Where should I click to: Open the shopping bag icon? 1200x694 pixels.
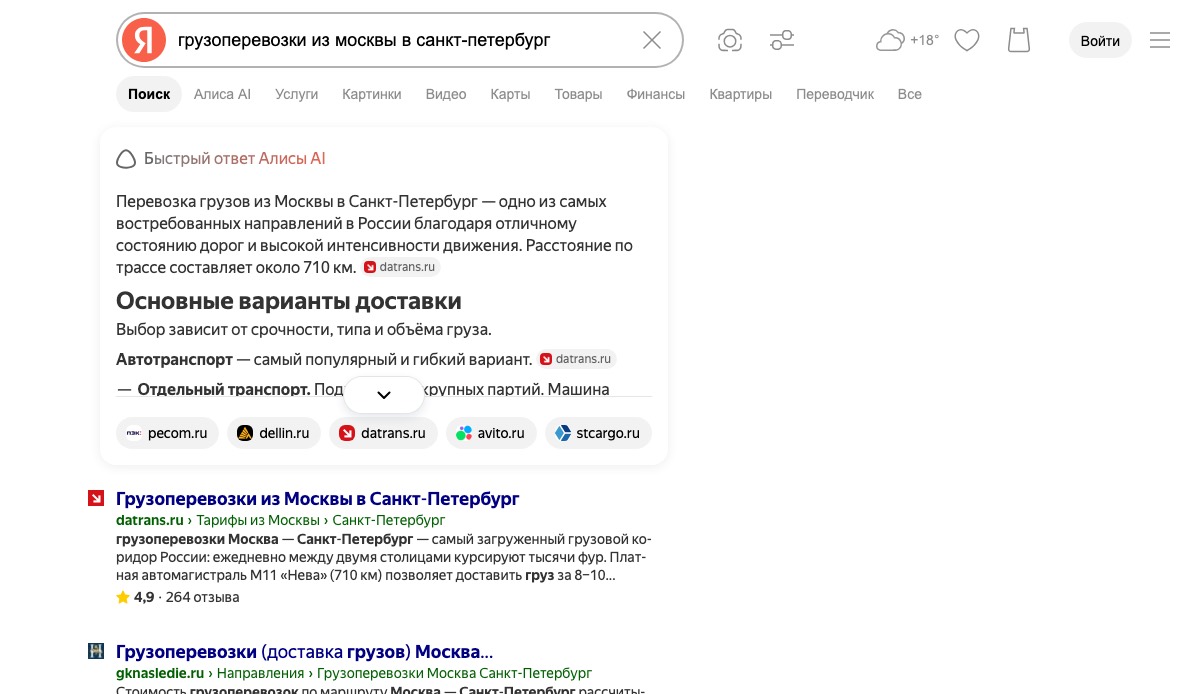pyautogui.click(x=1018, y=40)
